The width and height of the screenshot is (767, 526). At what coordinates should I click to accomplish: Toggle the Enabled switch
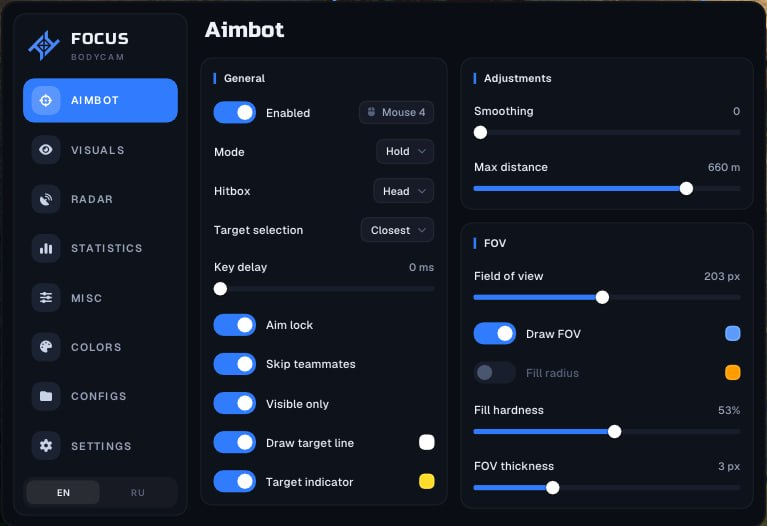pos(235,113)
